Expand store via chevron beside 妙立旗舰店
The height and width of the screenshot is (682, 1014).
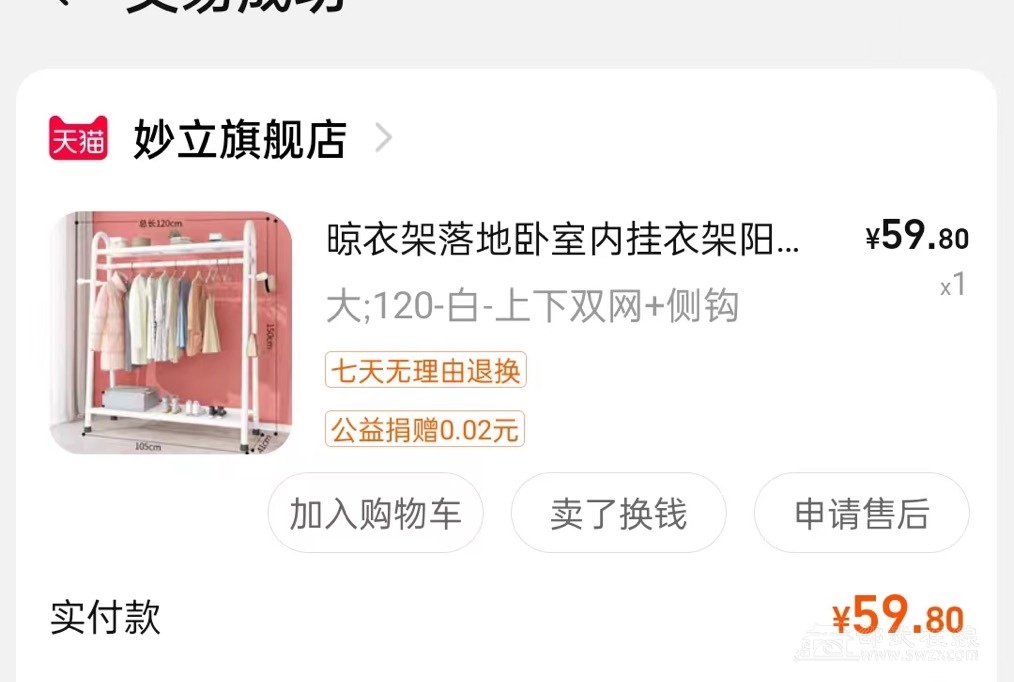coord(383,138)
